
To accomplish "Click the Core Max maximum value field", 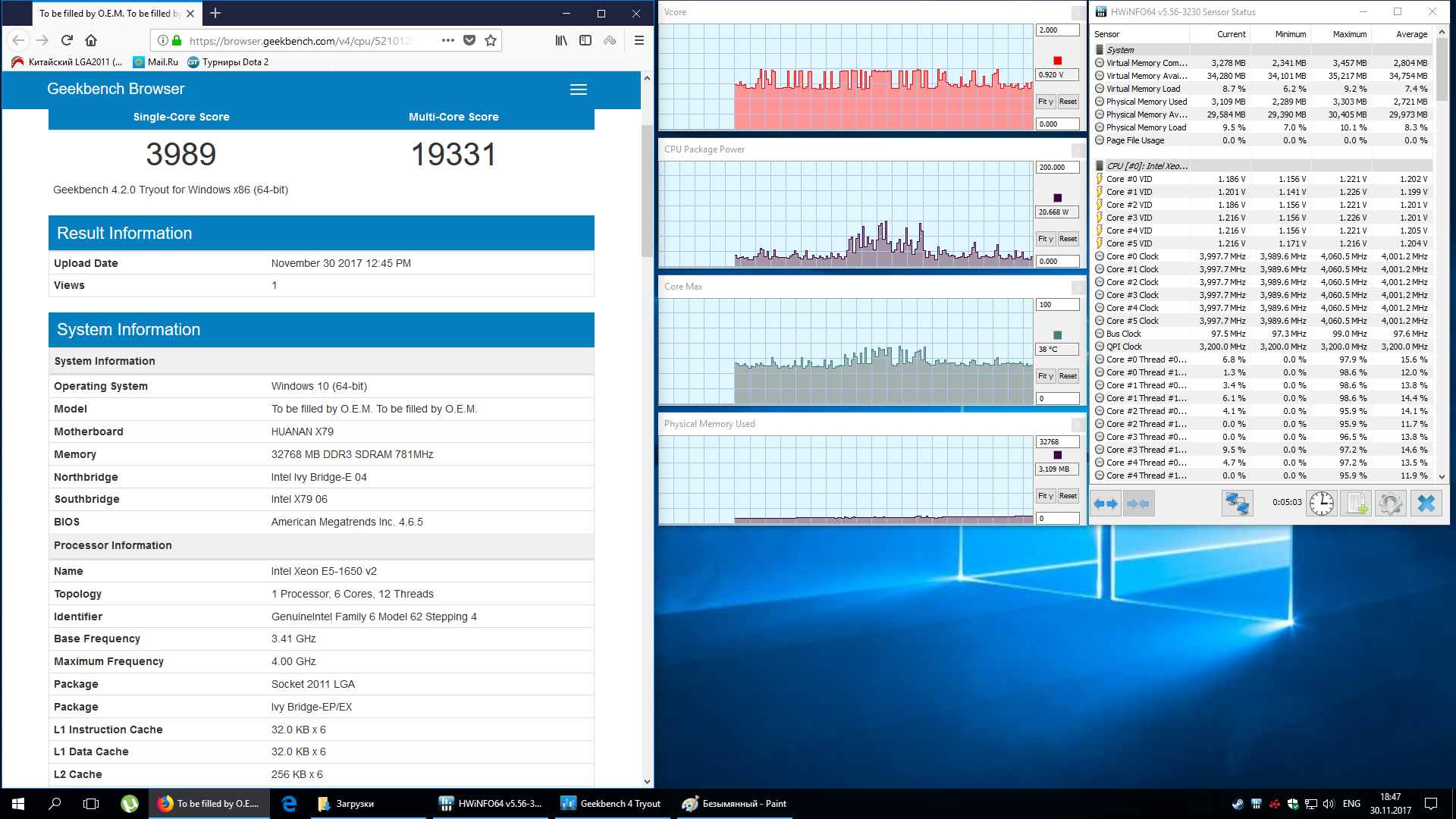I will click(1056, 305).
